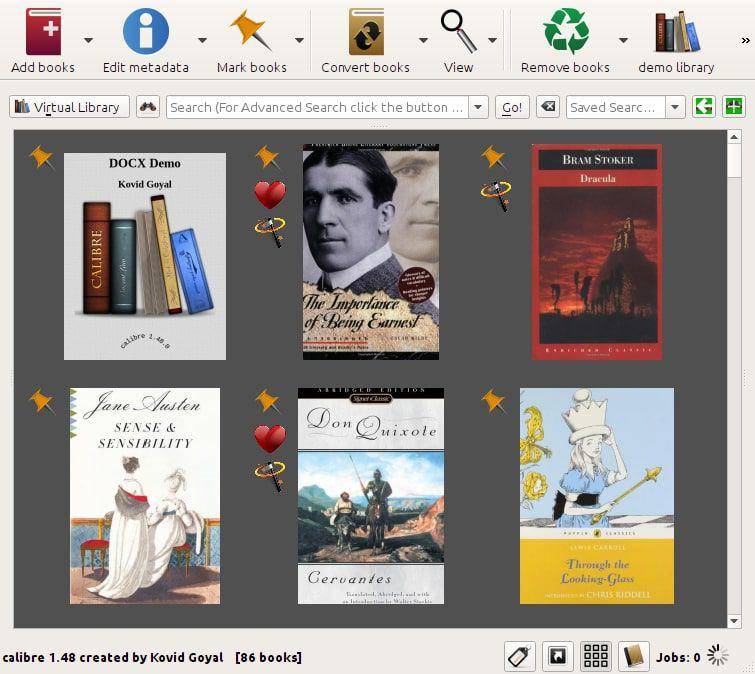Click heart emblem beside Don Quixote

(x=270, y=439)
